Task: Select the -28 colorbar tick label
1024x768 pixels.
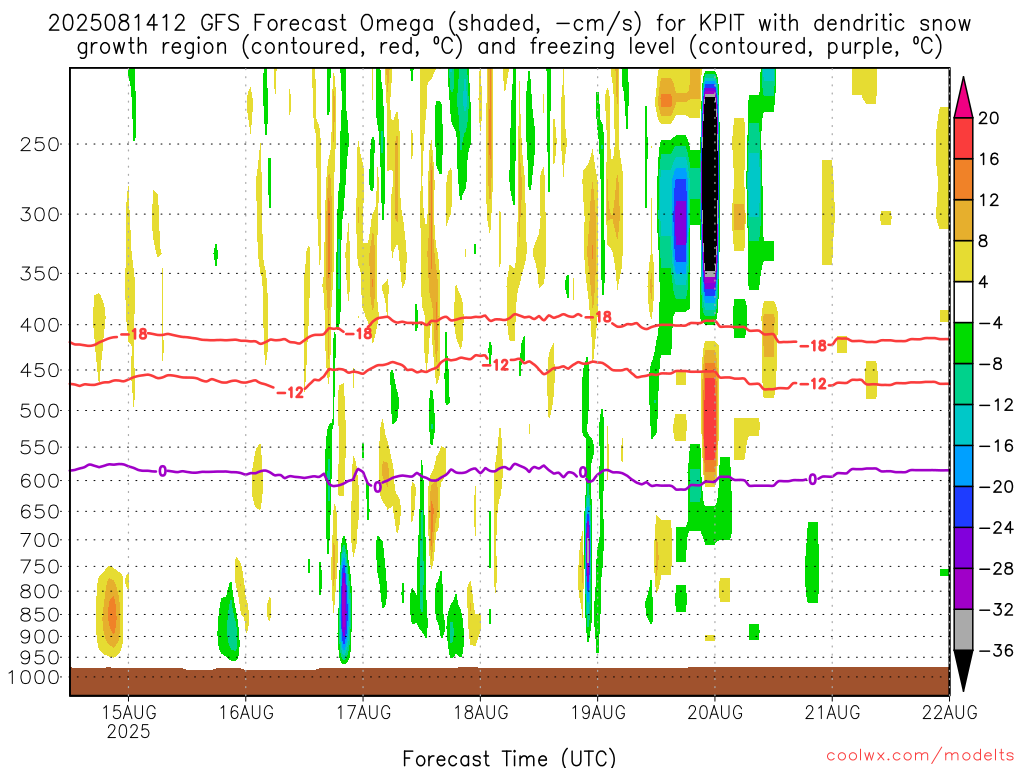Action: point(996,569)
